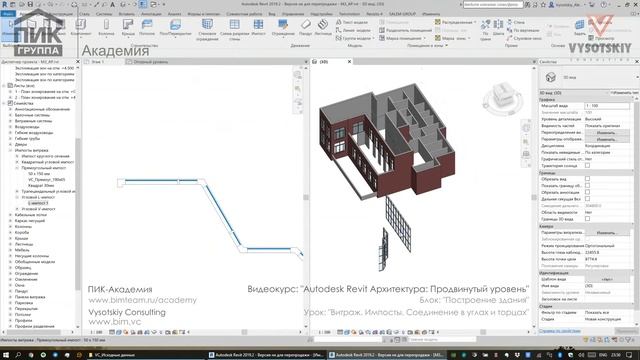Image resolution: width=640 pixels, height=360 pixels.
Task: Click the Project Browser vertical scrollbar
Action: pos(78,213)
